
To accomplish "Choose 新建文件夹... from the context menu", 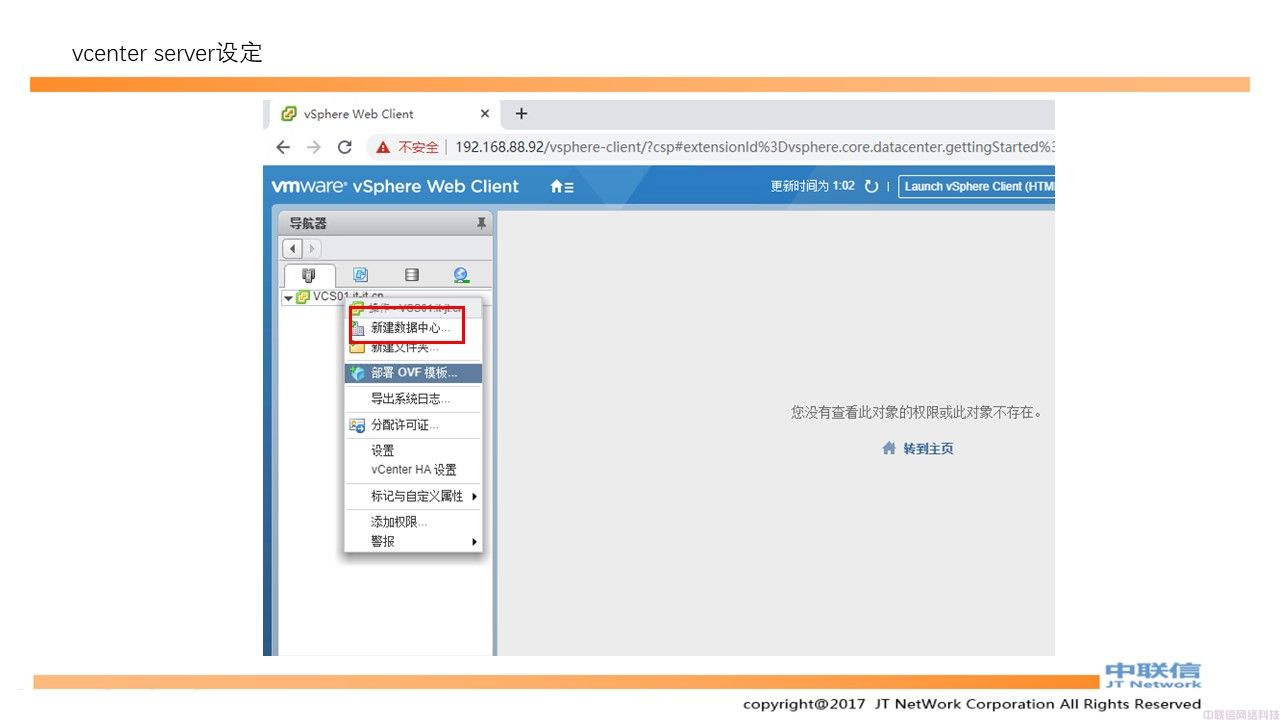I will 413,347.
